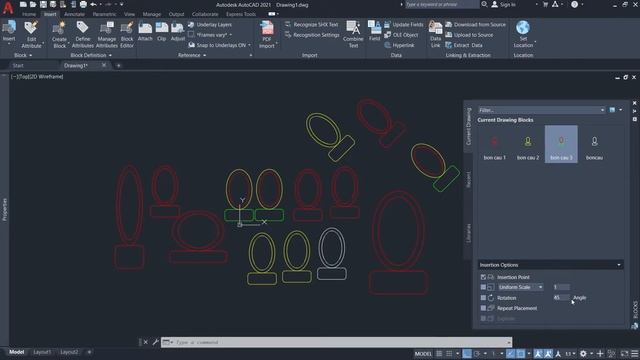This screenshot has height=360, width=640.
Task: Open the Libraries tab in Blocks palette
Action: pyautogui.click(x=468, y=233)
